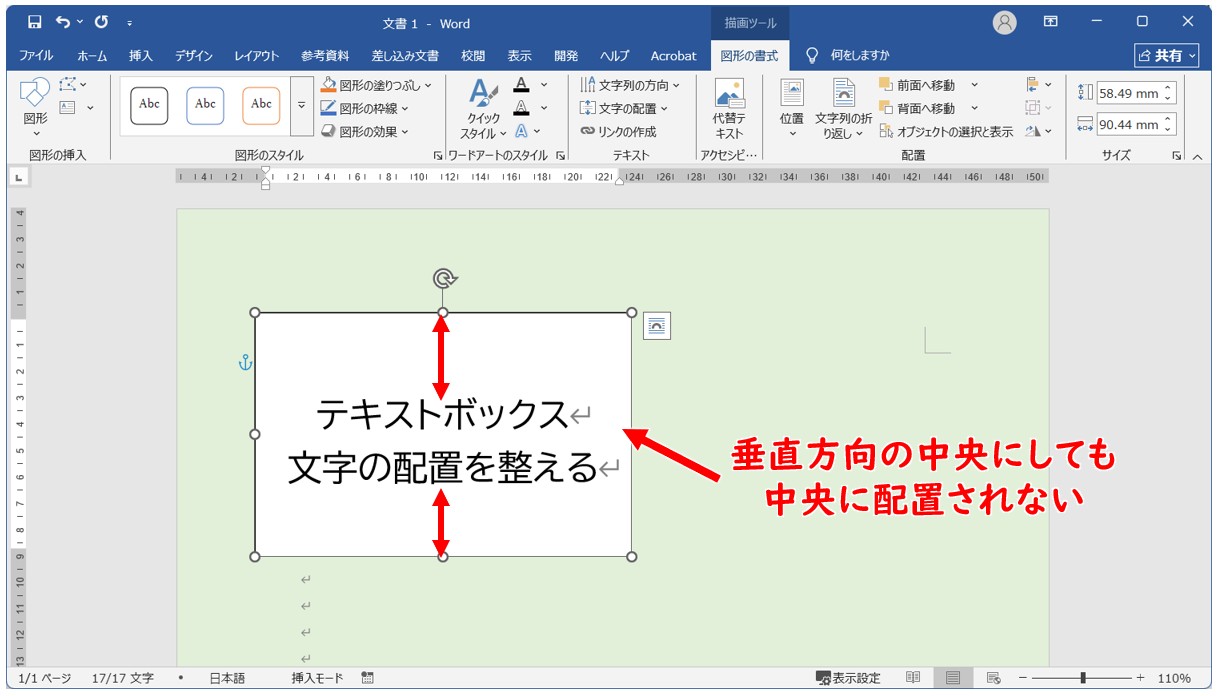The width and height of the screenshot is (1221, 696).
Task: Open 文字列の折り返し wrap text menu
Action: pos(843,109)
